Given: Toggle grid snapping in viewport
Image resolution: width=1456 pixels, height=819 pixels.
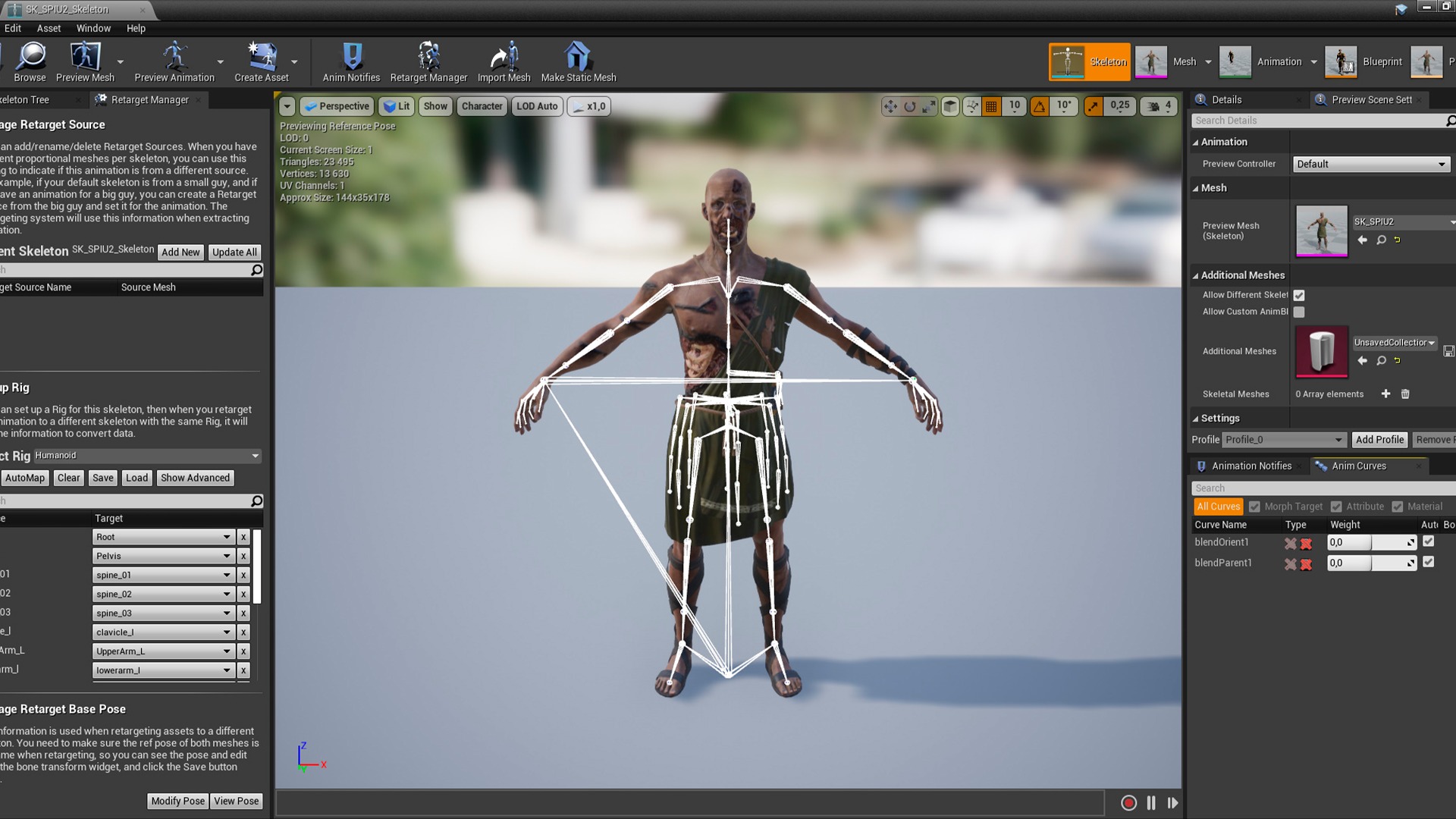Looking at the screenshot, I should (x=991, y=107).
